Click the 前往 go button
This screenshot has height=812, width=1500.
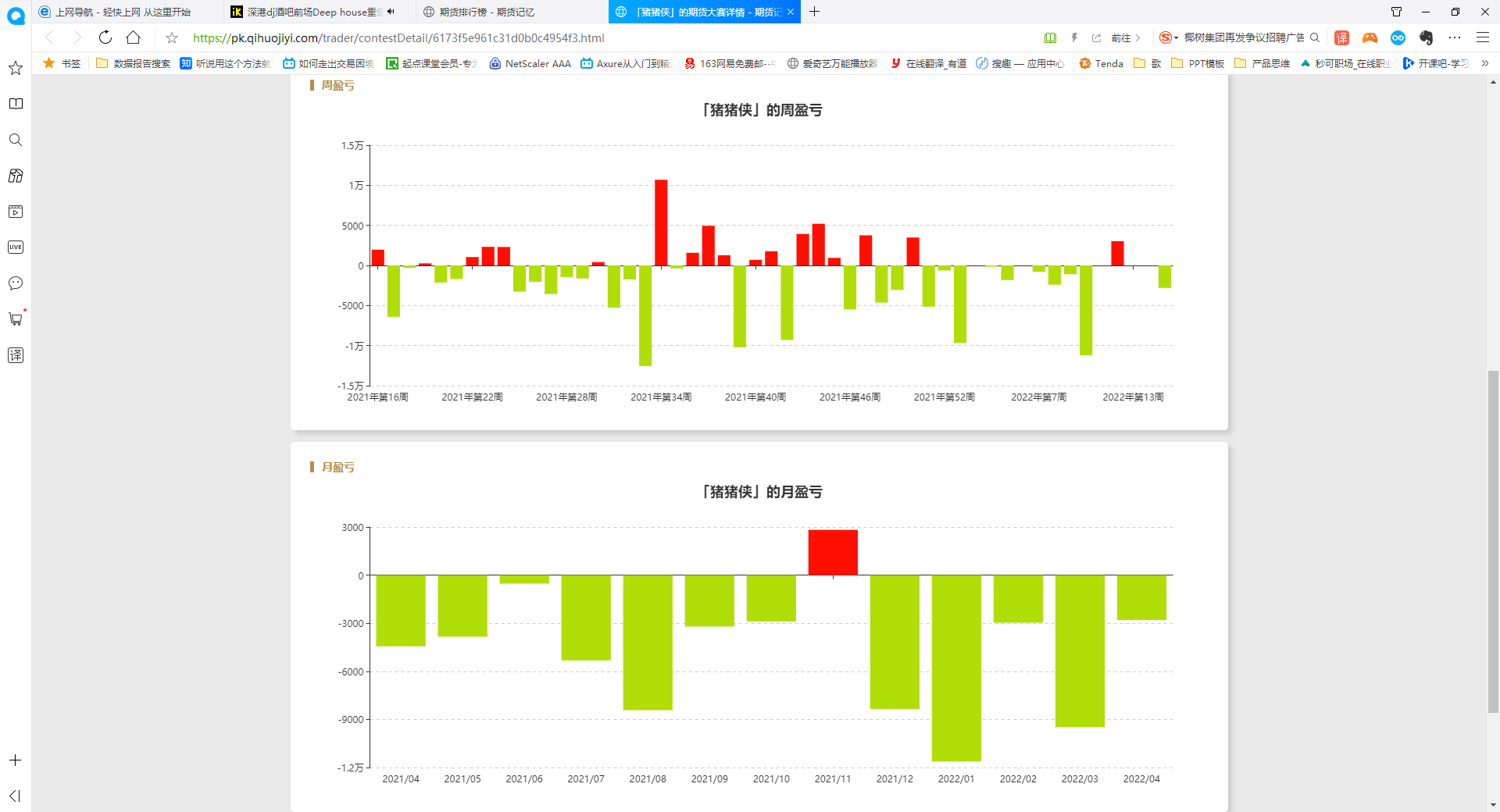click(x=1126, y=37)
